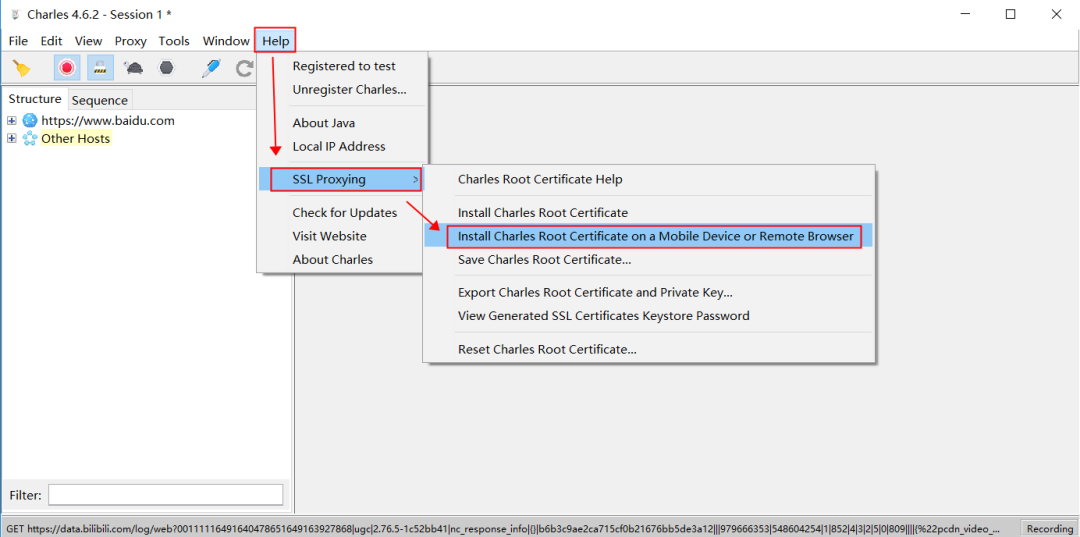Viewport: 1080px width, 537px height.
Task: Switch to the Structure tab
Action: coord(34,99)
